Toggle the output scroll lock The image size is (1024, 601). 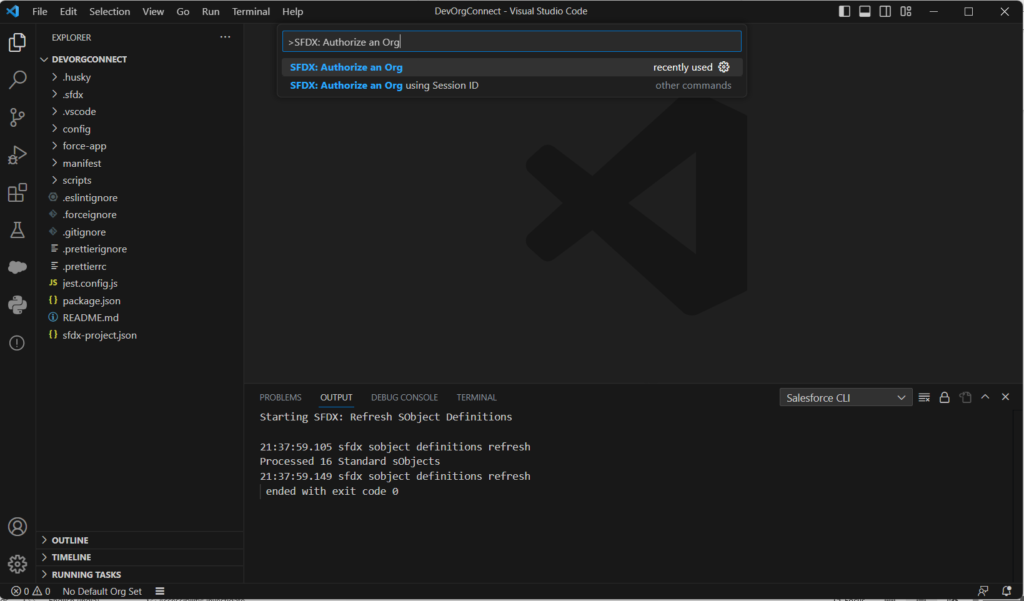click(944, 397)
